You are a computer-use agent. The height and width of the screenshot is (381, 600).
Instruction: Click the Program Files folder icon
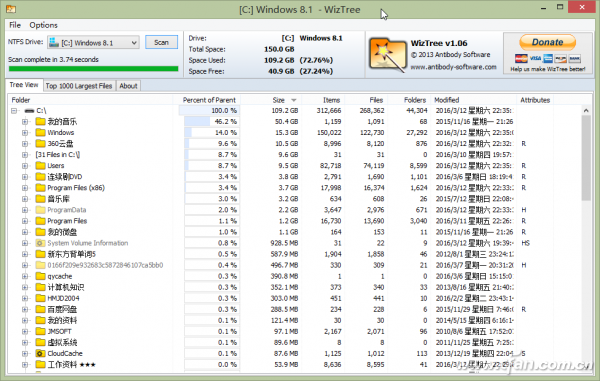40,221
